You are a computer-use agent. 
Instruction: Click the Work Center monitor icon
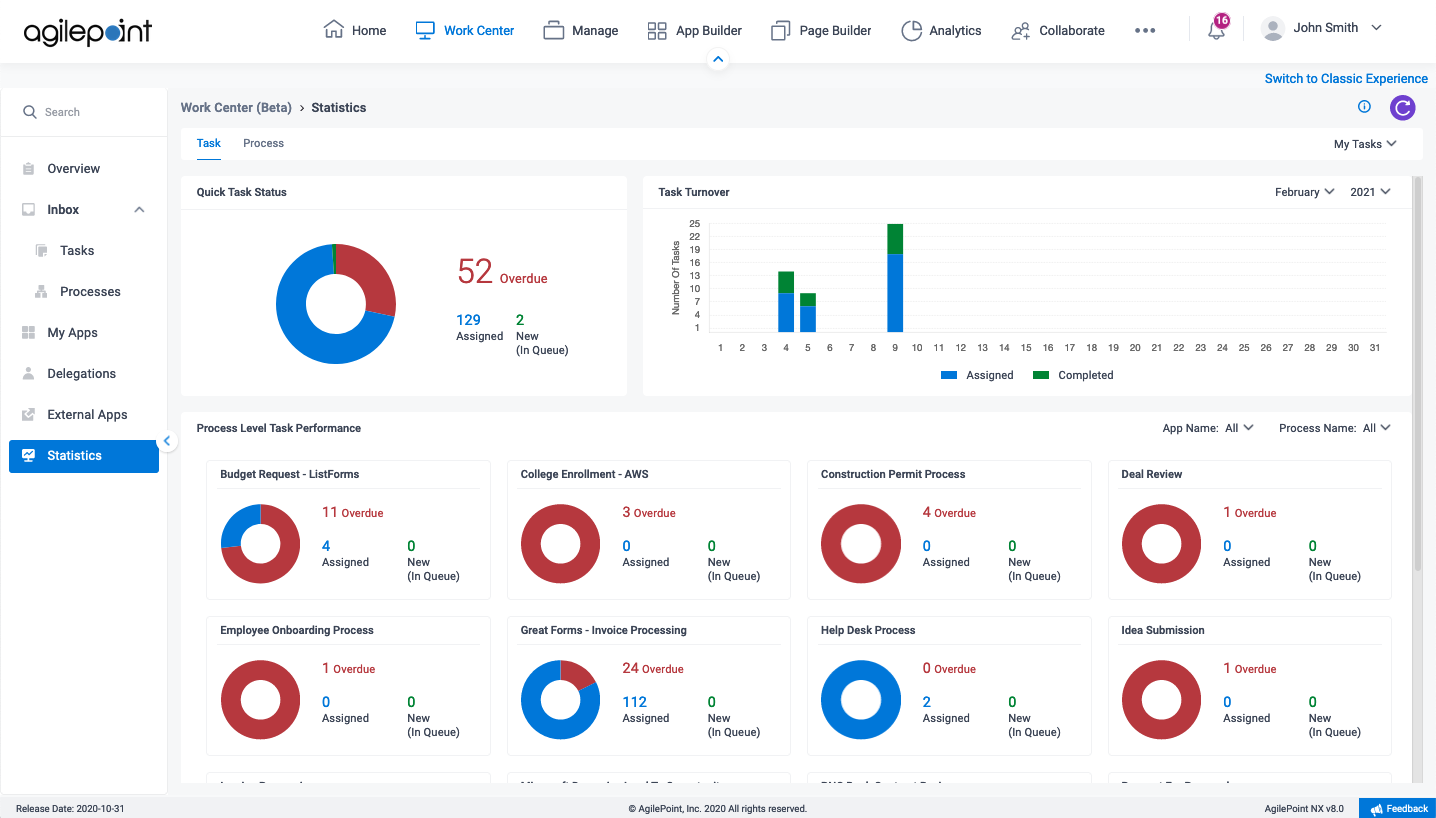(x=426, y=30)
